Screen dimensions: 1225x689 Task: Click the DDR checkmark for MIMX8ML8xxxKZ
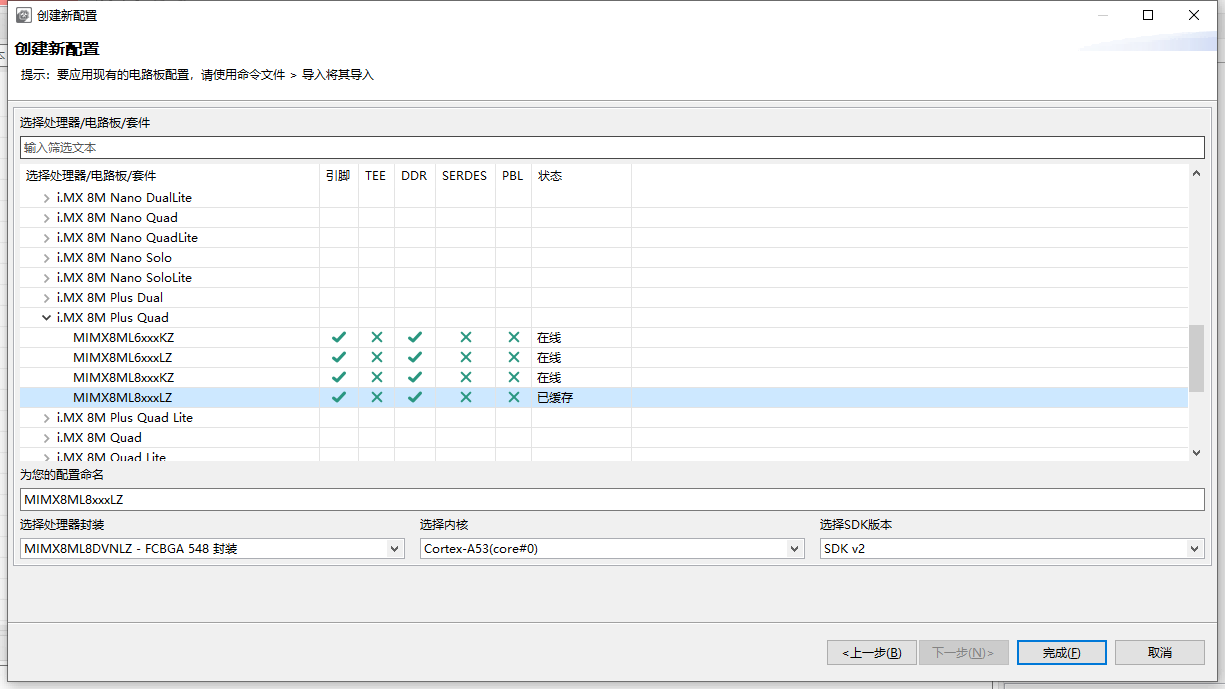415,378
